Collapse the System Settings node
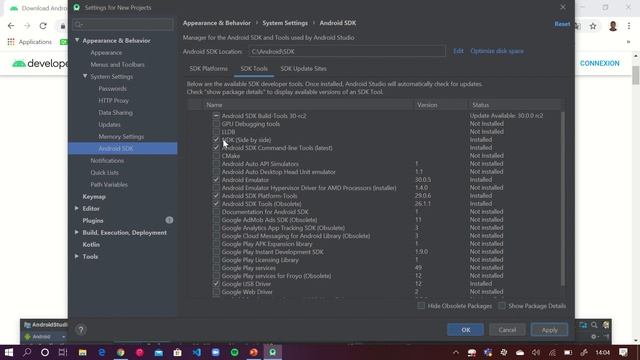This screenshot has width=640, height=360. point(85,76)
